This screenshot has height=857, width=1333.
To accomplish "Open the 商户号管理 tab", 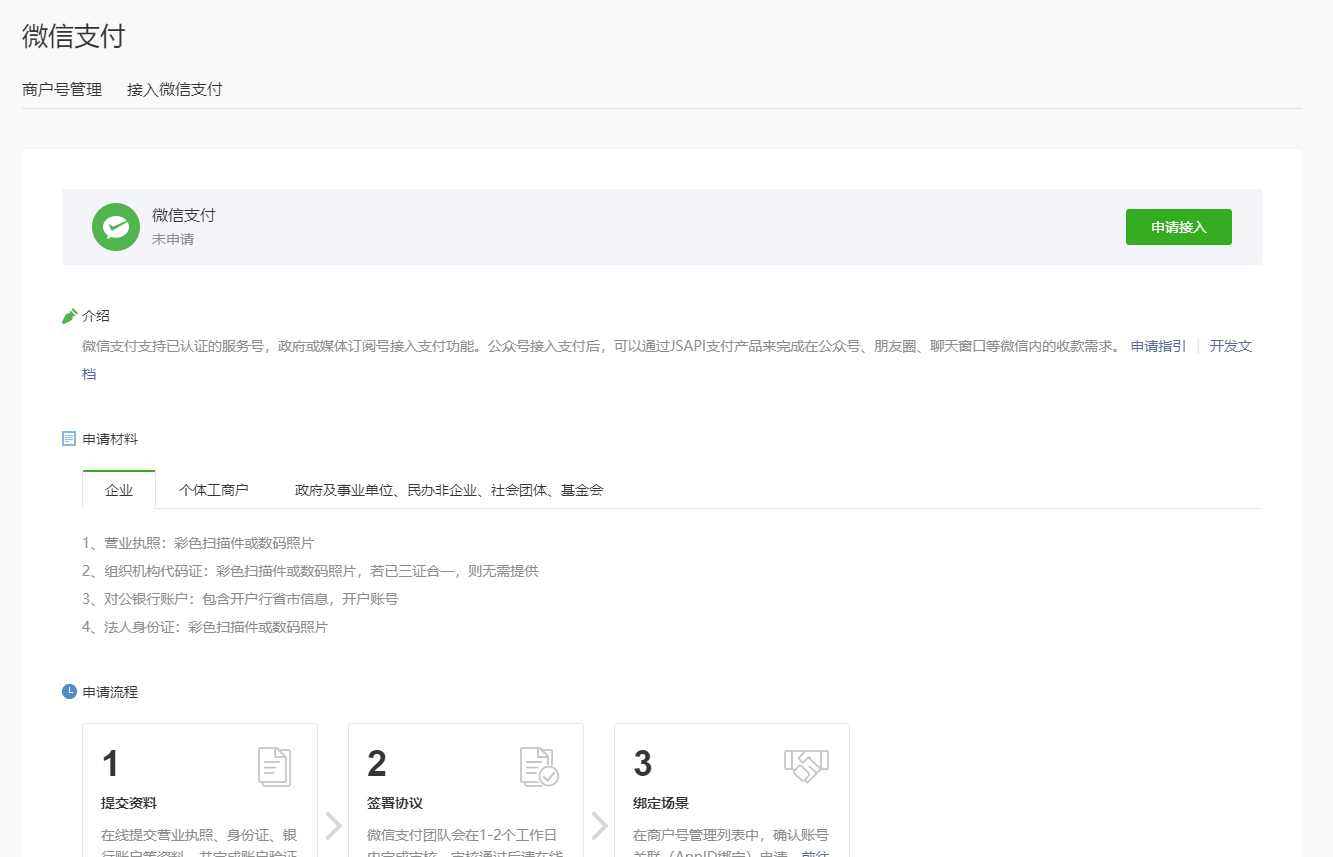I will click(x=62, y=89).
